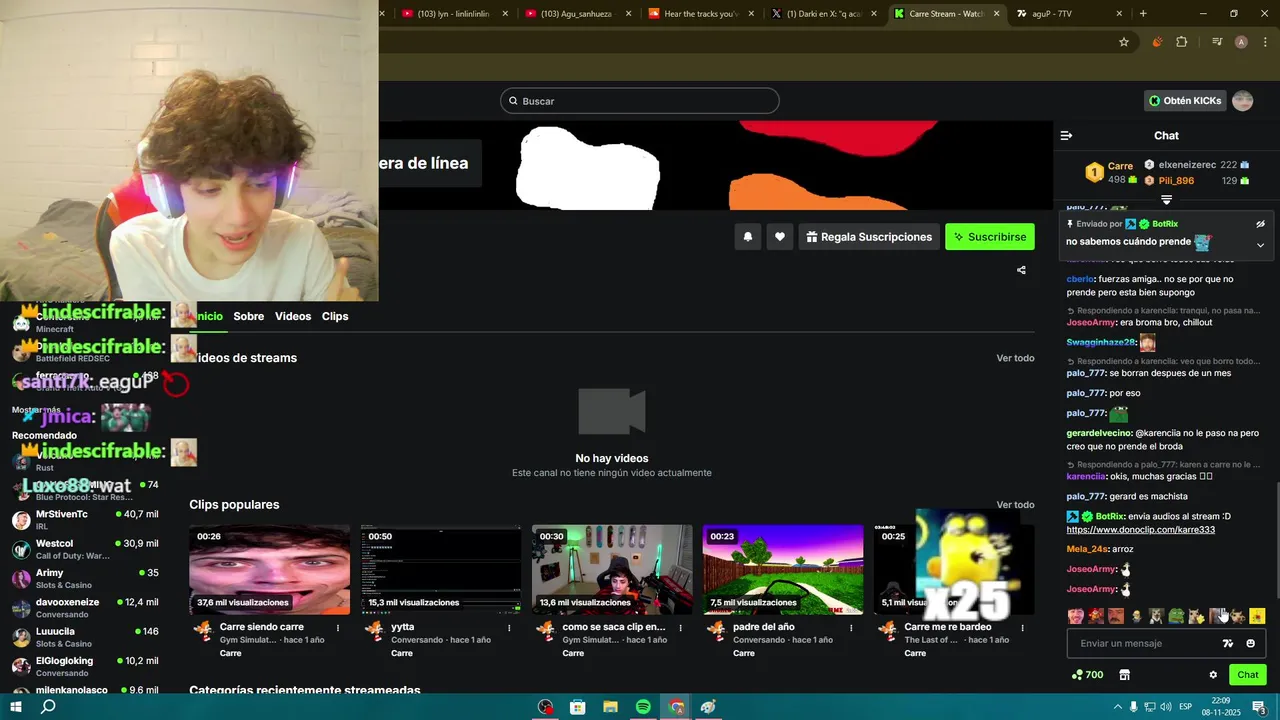The width and height of the screenshot is (1280, 720).
Task: Click the orange extension icon in toolbar
Action: (1157, 42)
